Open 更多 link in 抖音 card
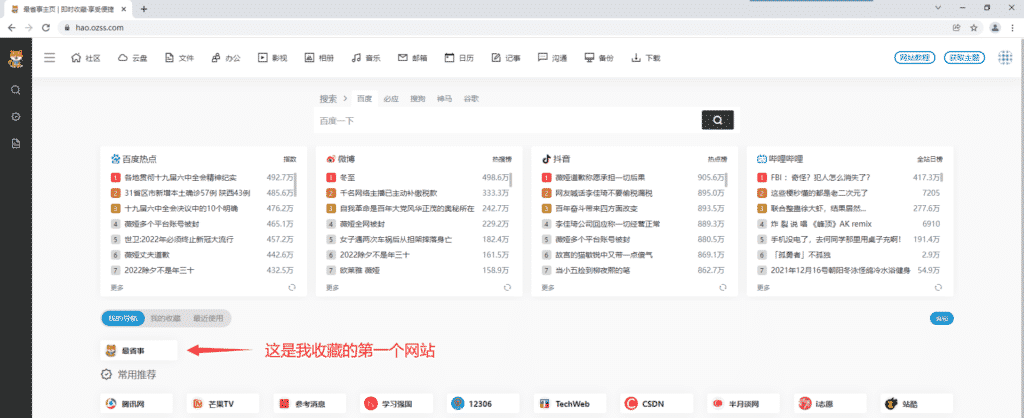The image size is (1024, 418). pos(549,287)
